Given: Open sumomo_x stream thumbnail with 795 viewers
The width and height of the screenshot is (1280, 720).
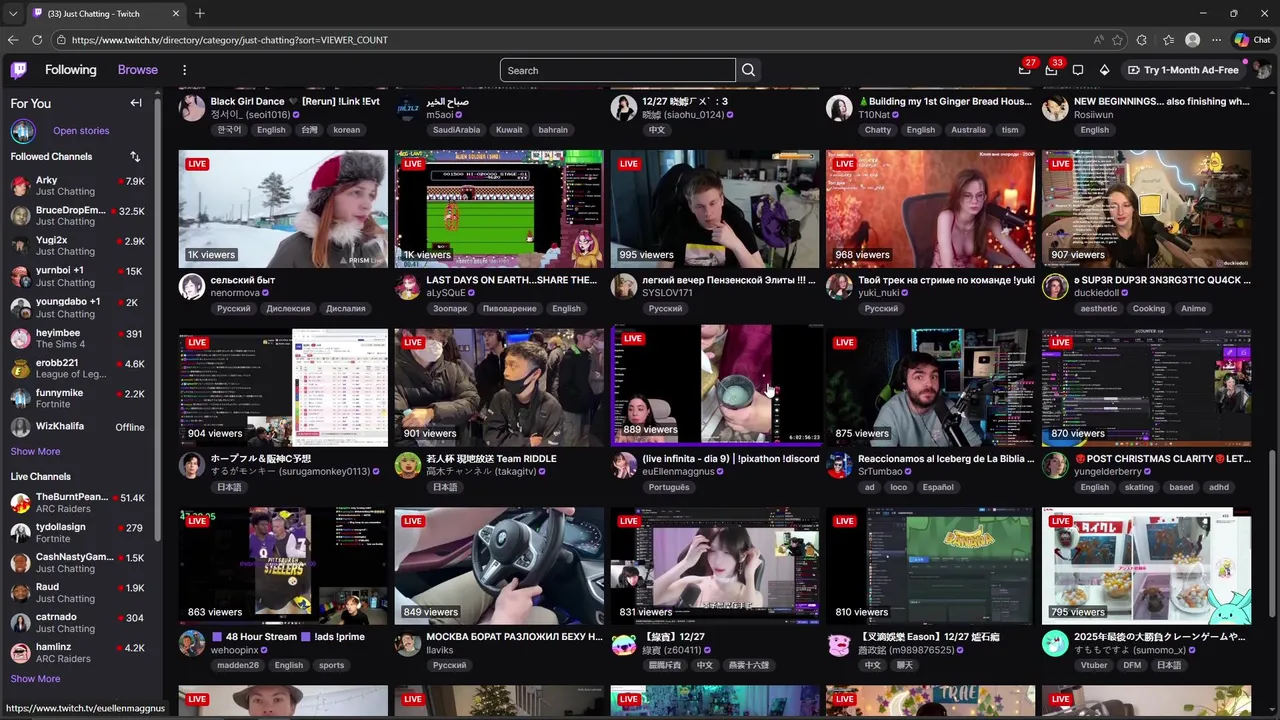Looking at the screenshot, I should click(x=1146, y=566).
